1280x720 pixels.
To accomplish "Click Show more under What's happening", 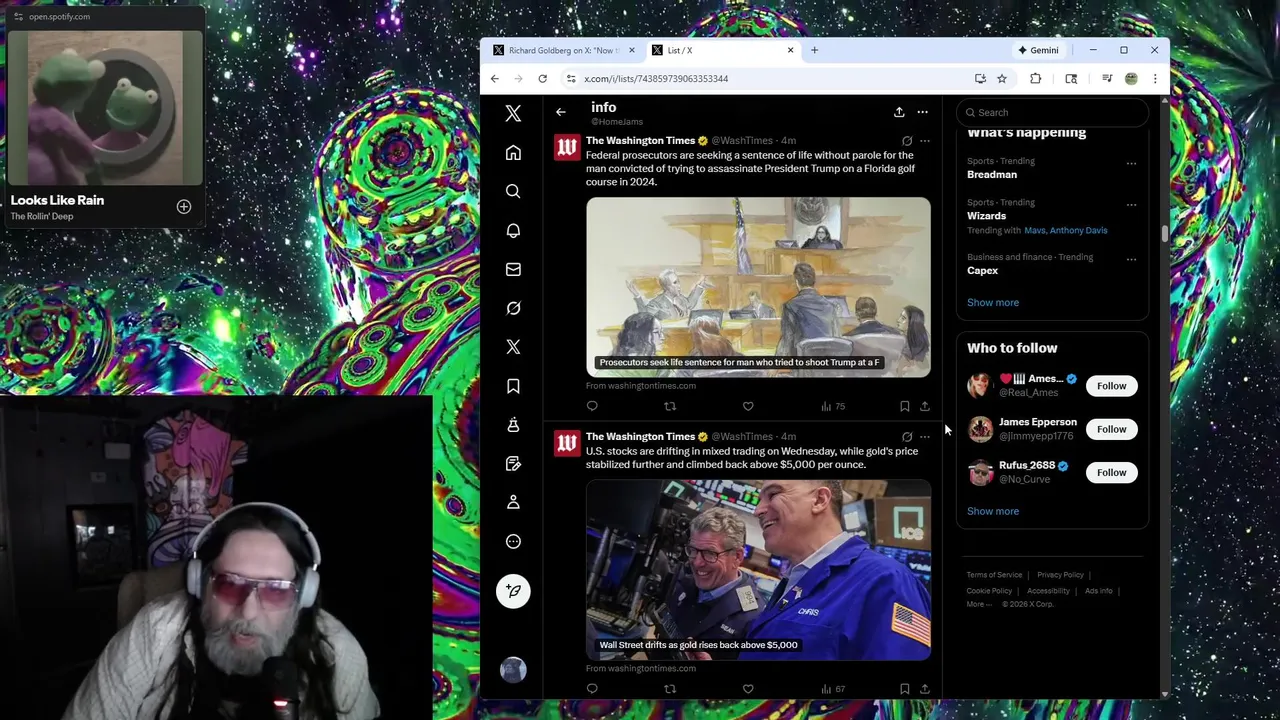I will [x=993, y=303].
